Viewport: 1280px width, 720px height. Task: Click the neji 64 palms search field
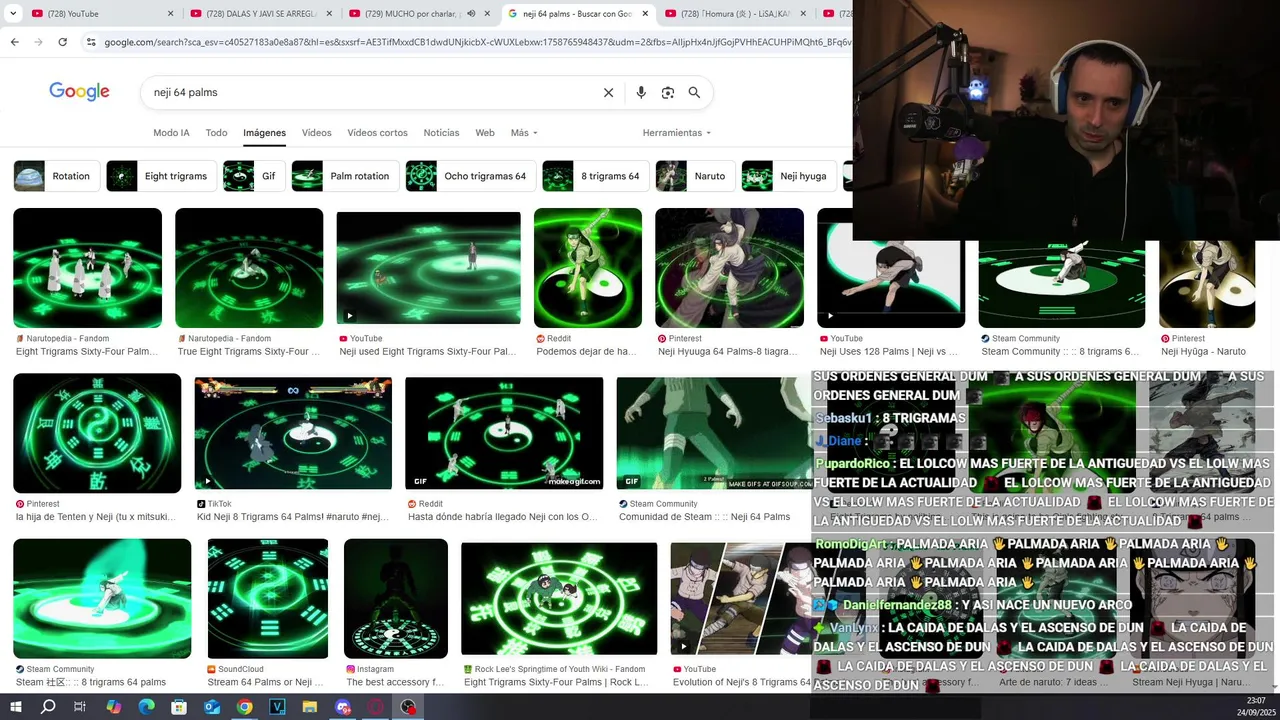click(370, 92)
